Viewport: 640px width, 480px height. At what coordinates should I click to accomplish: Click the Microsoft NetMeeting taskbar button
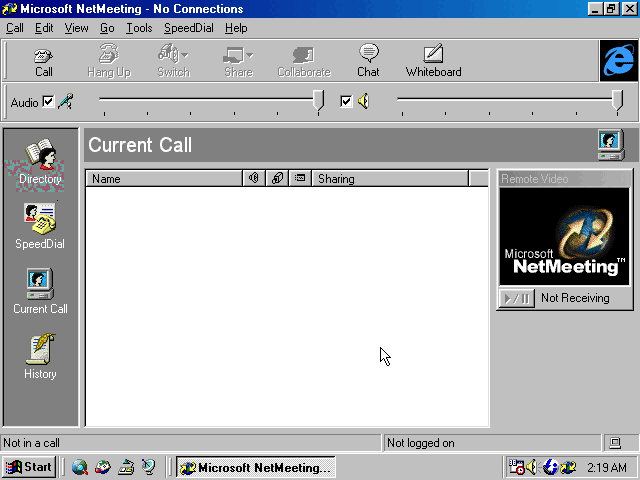[x=256, y=467]
